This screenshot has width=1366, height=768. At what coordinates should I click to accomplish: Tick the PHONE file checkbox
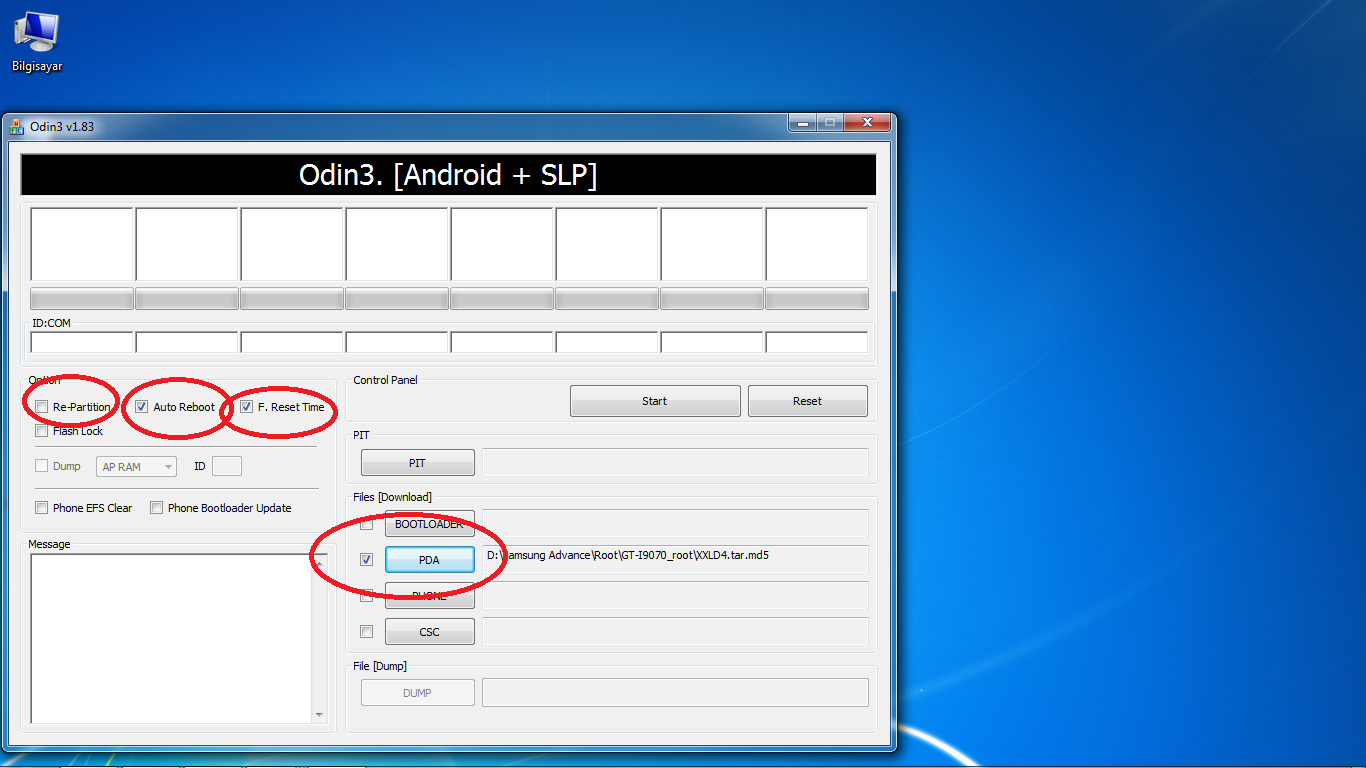366,596
